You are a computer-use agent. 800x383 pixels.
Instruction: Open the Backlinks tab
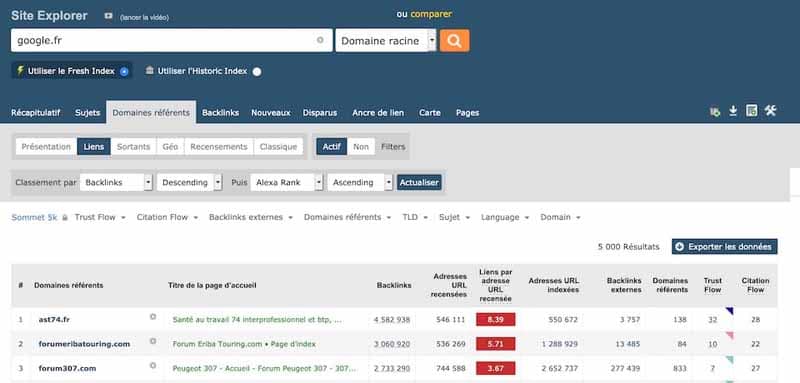pyautogui.click(x=220, y=113)
